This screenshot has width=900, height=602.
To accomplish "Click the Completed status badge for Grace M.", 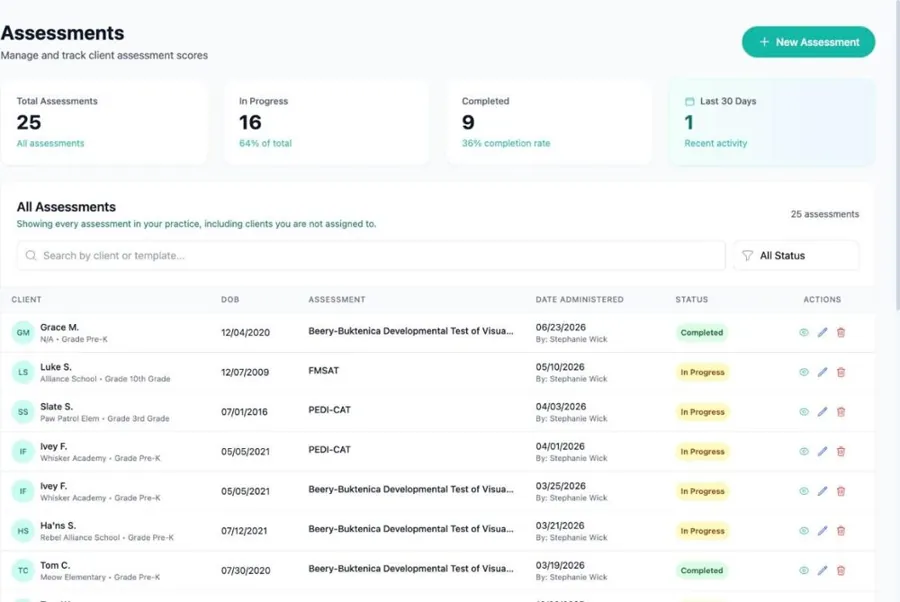I will pyautogui.click(x=701, y=332).
